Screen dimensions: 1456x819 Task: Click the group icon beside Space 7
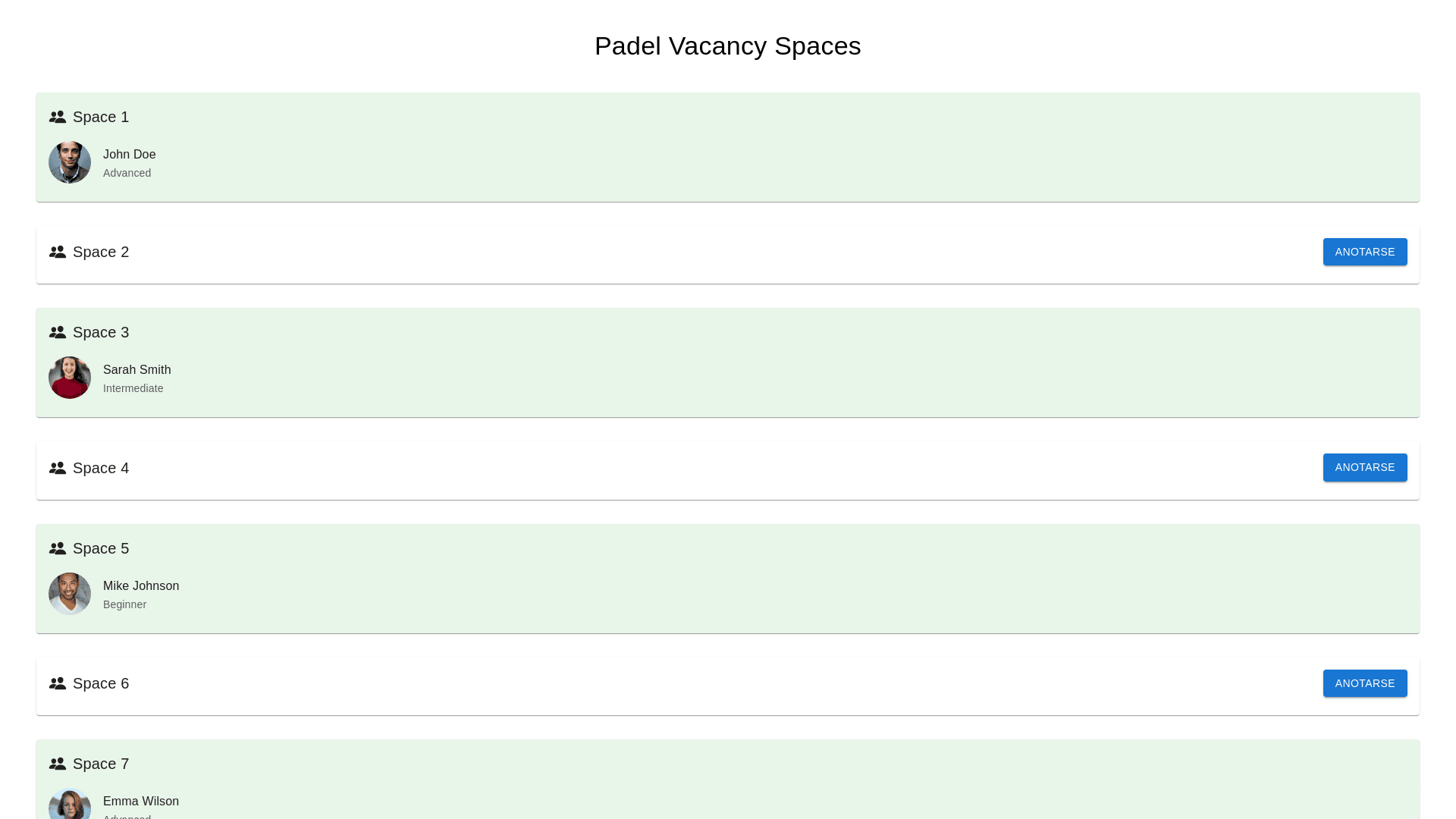point(58,764)
